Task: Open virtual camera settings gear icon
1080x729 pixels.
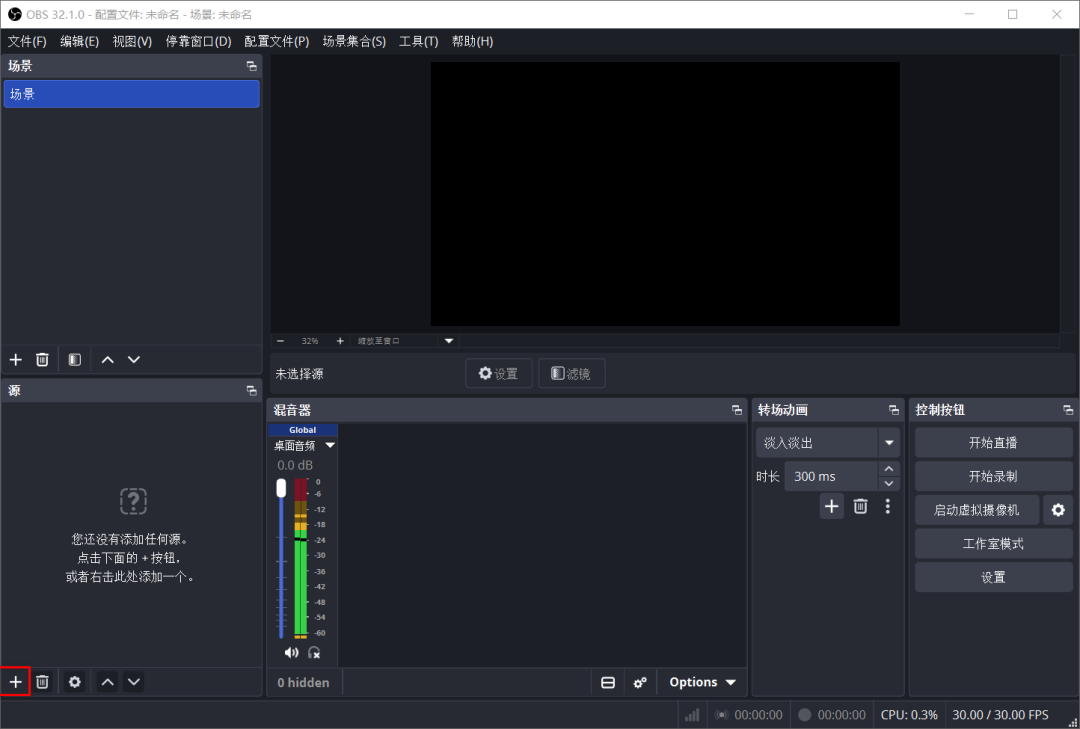Action: (x=1057, y=510)
